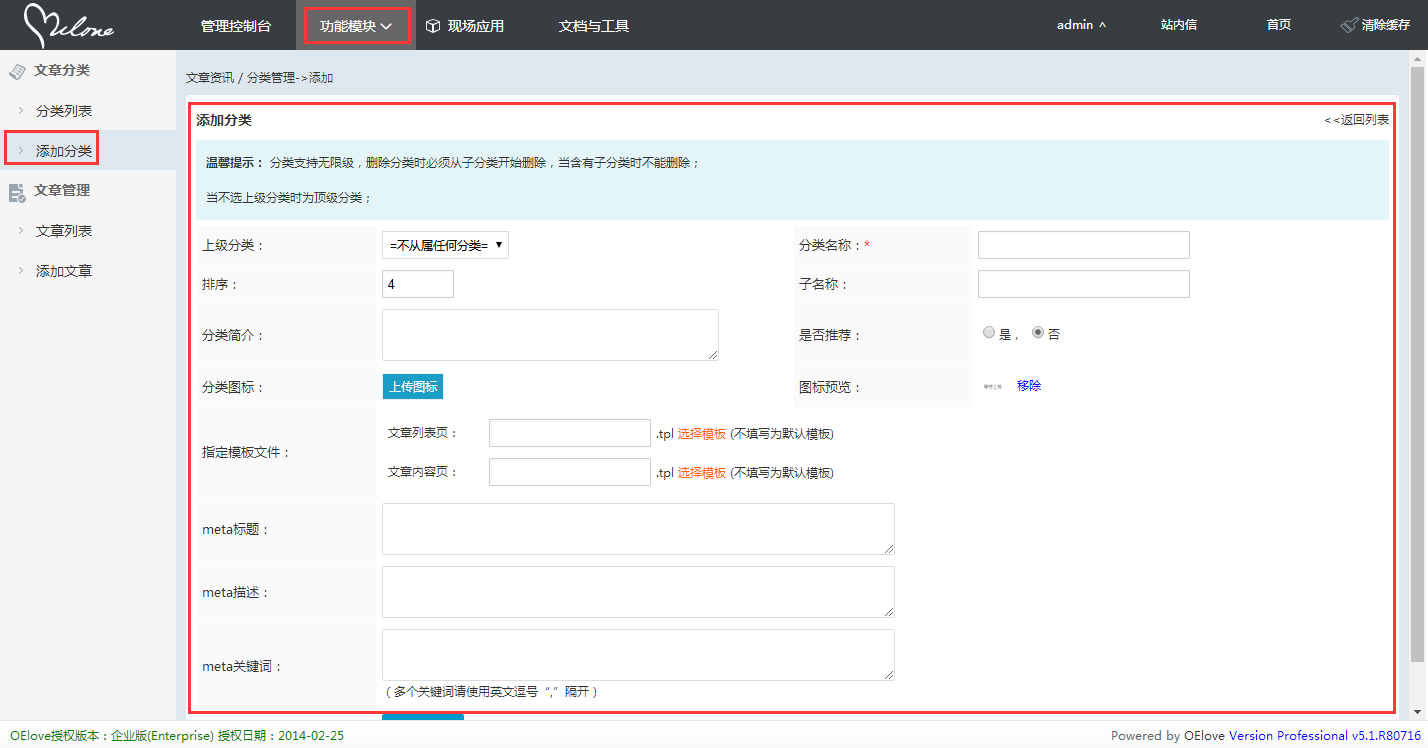
Task: Click the meta关键词 textarea
Action: pos(638,655)
